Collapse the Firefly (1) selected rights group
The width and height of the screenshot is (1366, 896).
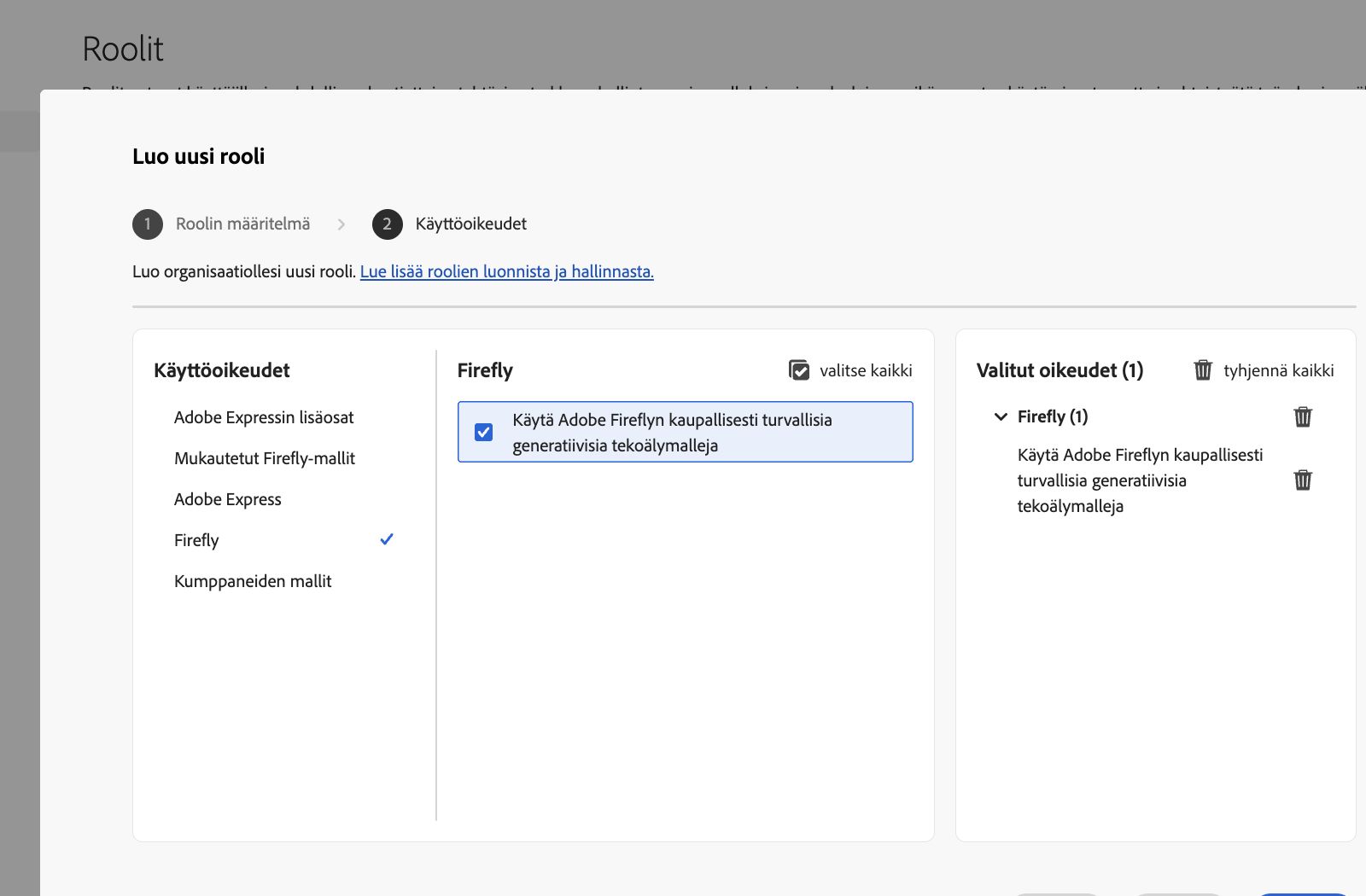(1001, 417)
